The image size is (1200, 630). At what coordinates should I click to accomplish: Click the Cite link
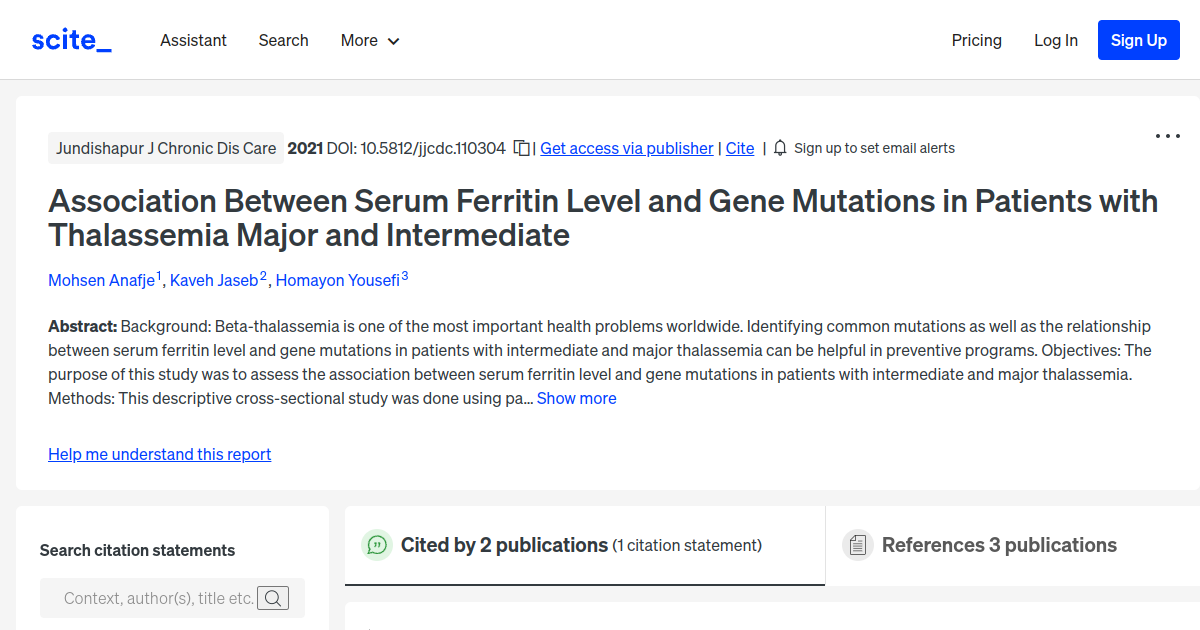739,148
